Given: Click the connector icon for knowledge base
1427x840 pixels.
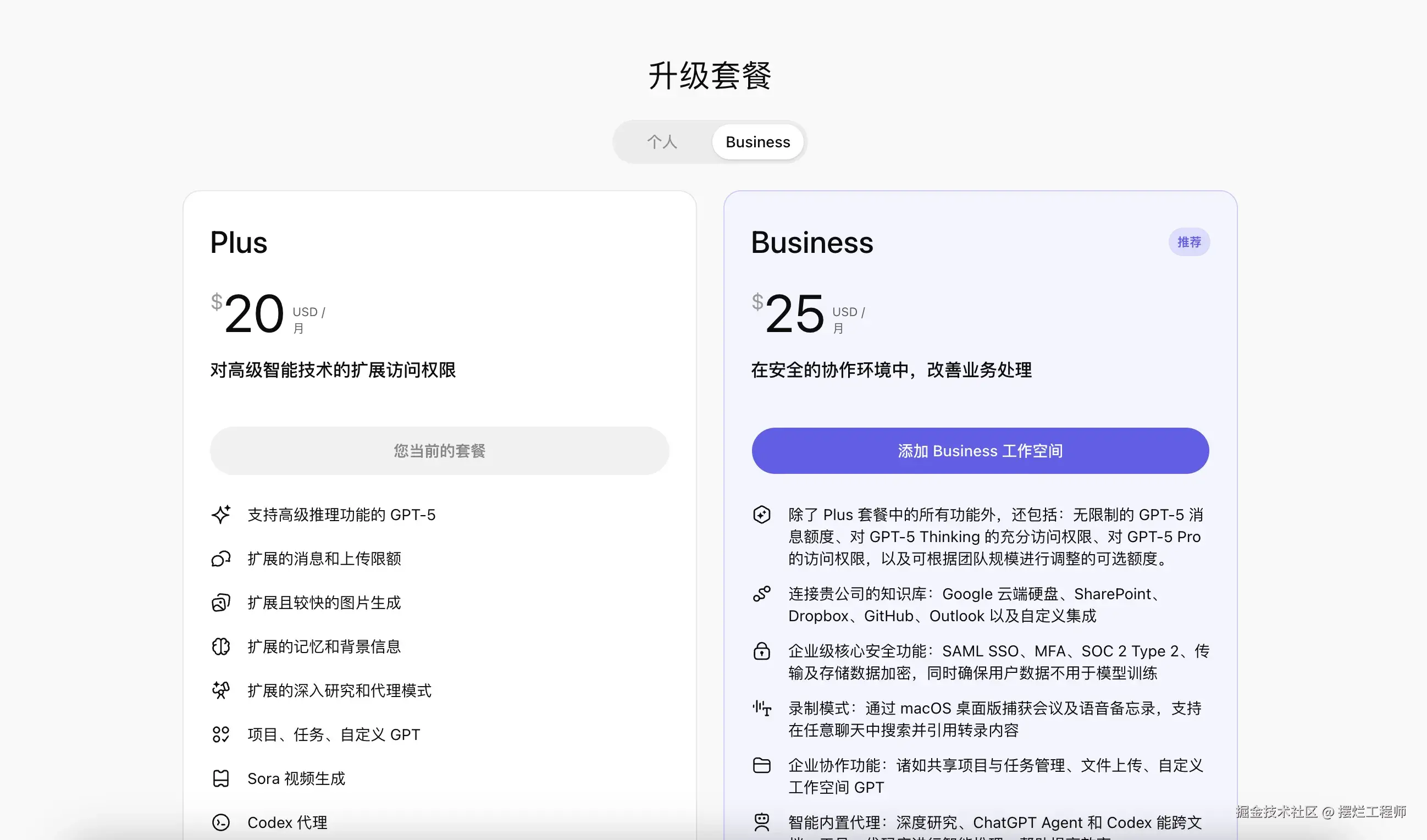Looking at the screenshot, I should 762,594.
